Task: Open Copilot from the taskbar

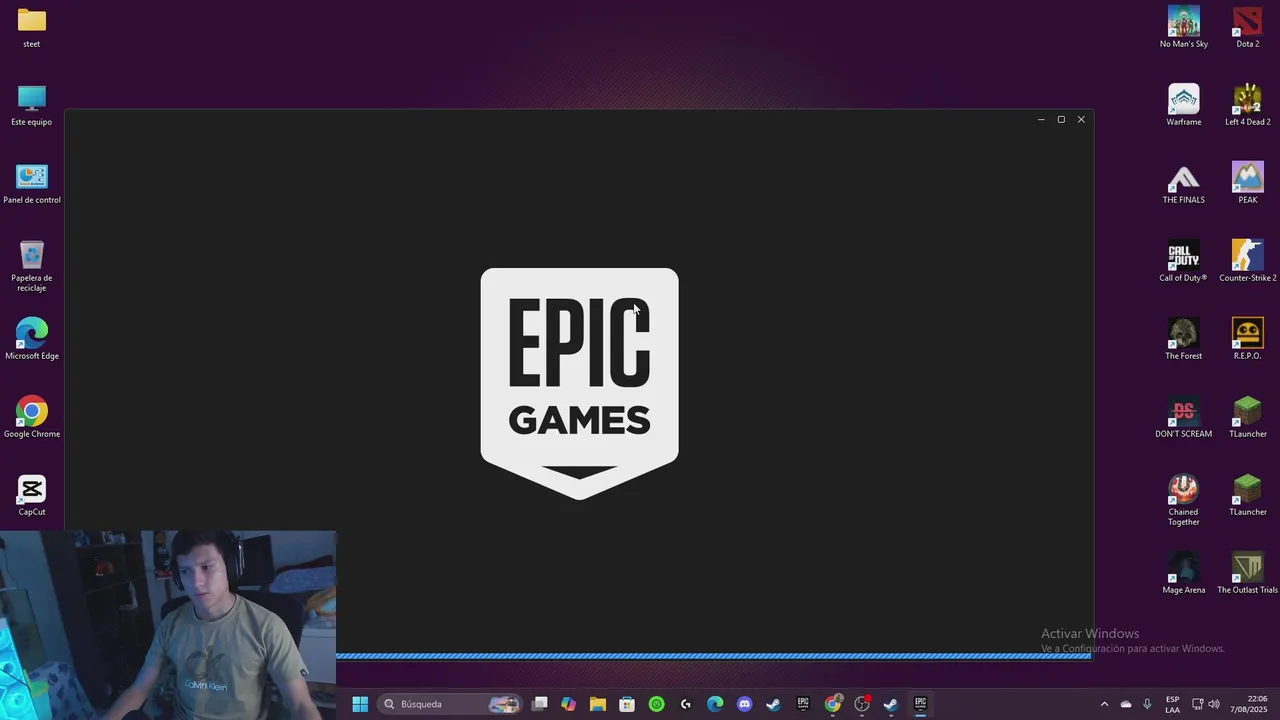Action: coord(569,704)
